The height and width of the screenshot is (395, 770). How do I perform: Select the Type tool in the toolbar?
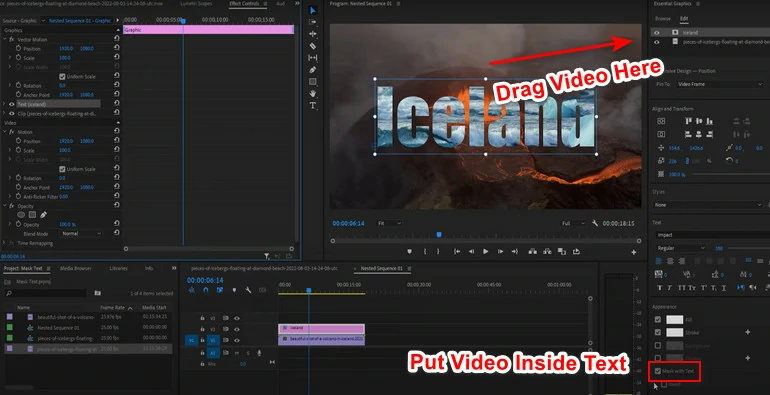pos(313,106)
